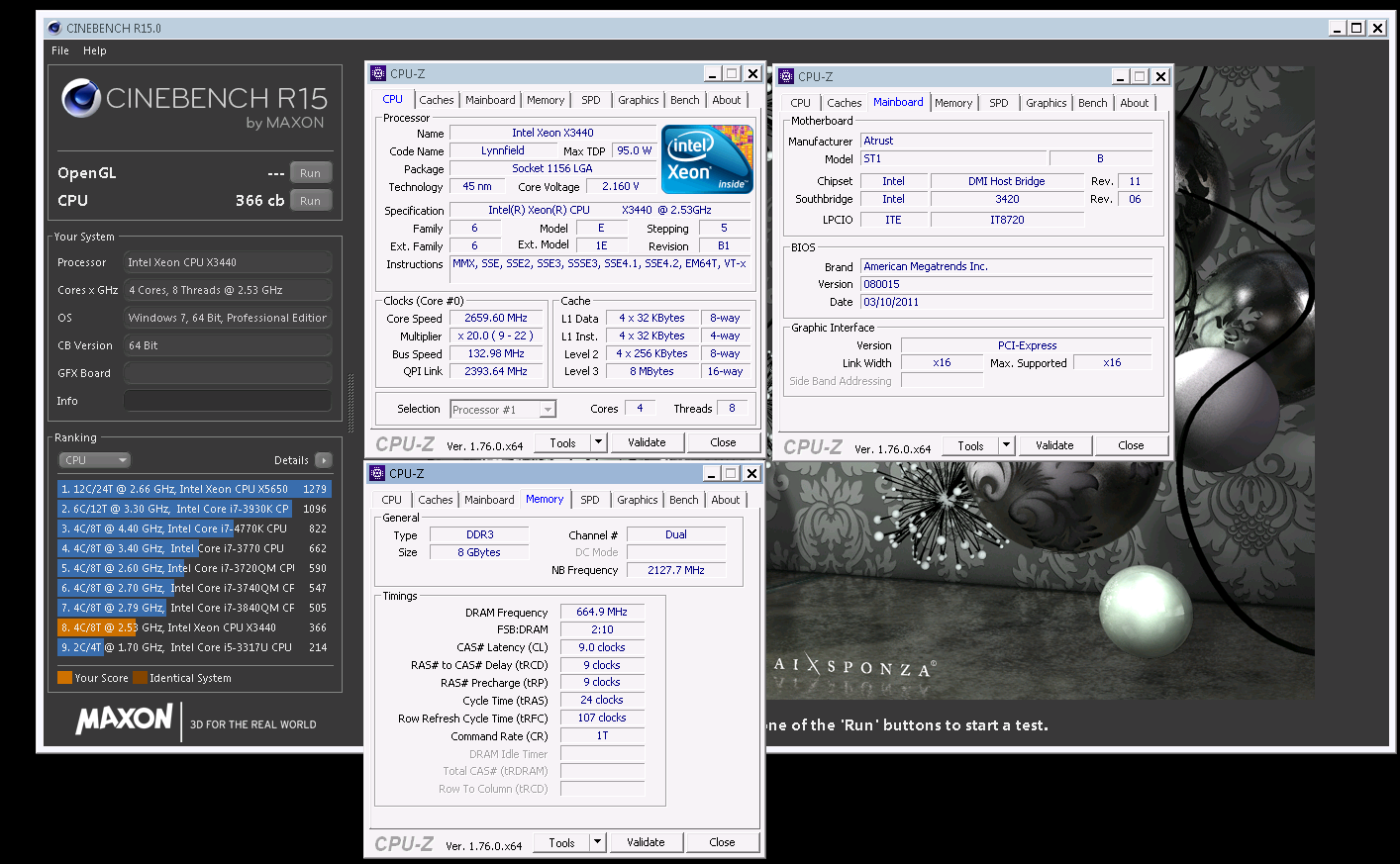
Task: Select ranking row Intel Xeon CPU X5650
Action: click(194, 489)
